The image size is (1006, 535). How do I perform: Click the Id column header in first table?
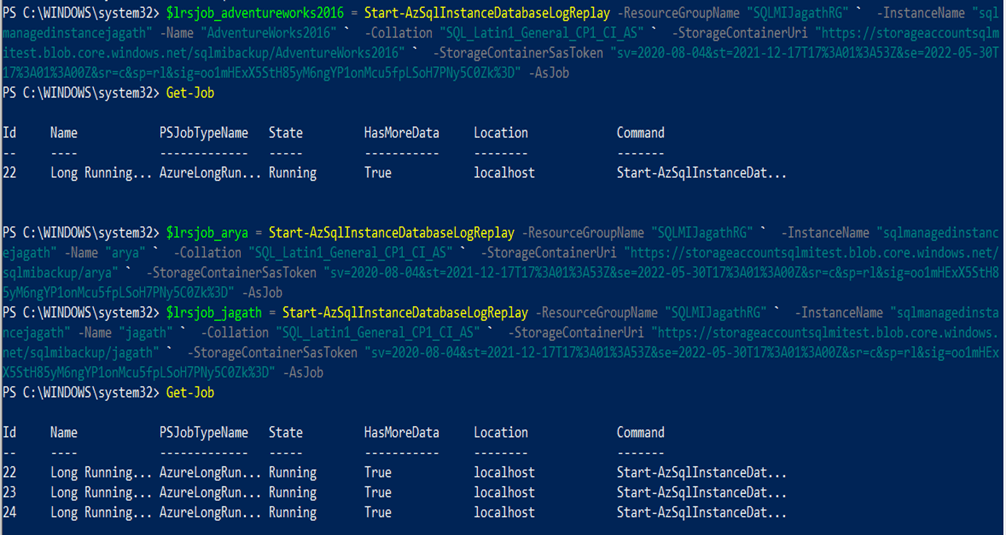point(10,132)
